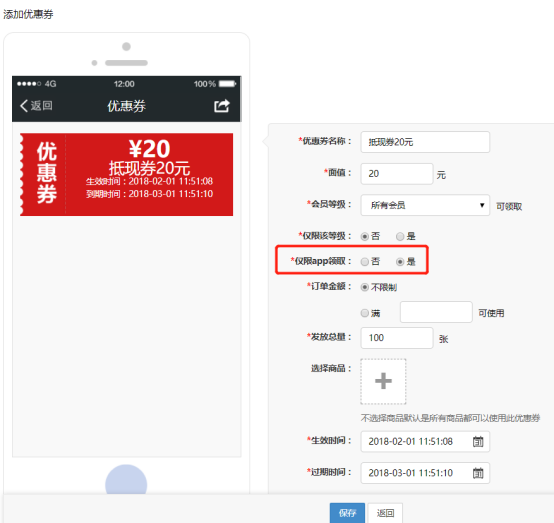Click the red ¥20 coupon preview card
The width and height of the screenshot is (554, 523).
pos(126,174)
